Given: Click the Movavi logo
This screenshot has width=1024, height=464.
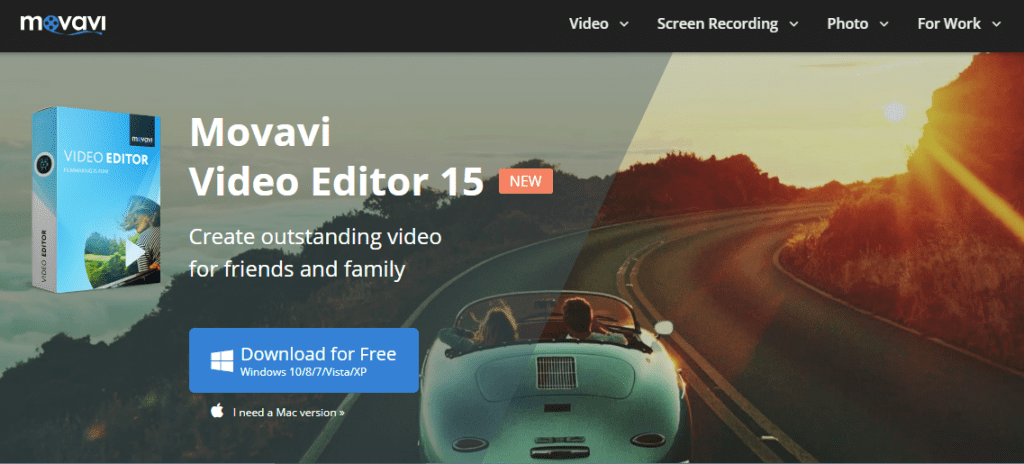Looking at the screenshot, I should tap(63, 24).
